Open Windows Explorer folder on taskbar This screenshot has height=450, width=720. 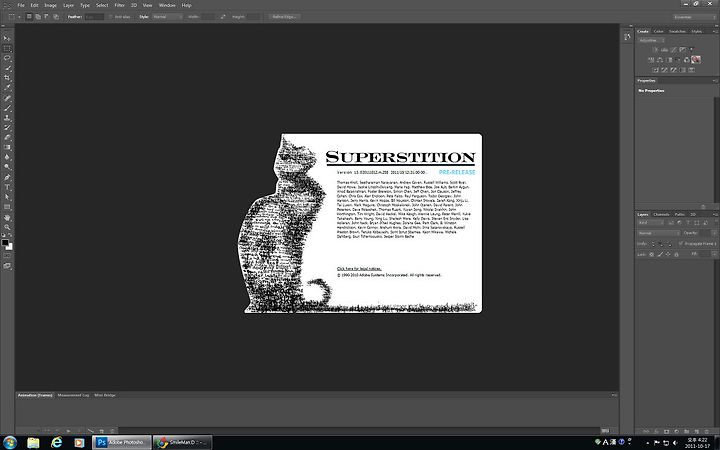click(33, 442)
